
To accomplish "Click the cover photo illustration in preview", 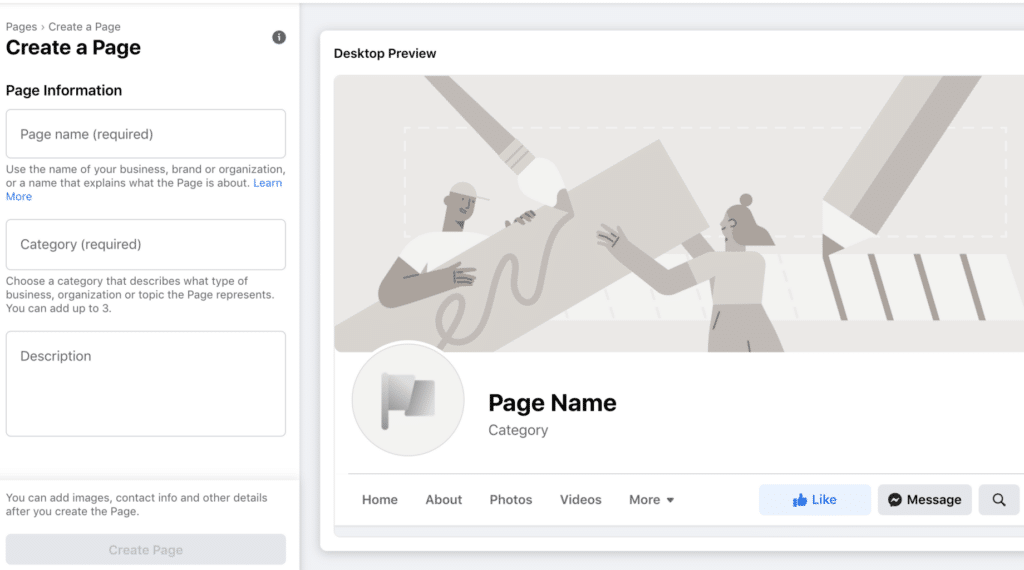I will 680,212.
